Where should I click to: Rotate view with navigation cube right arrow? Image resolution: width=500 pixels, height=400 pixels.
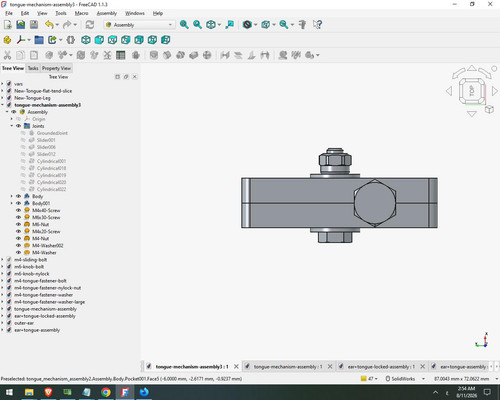[x=495, y=91]
